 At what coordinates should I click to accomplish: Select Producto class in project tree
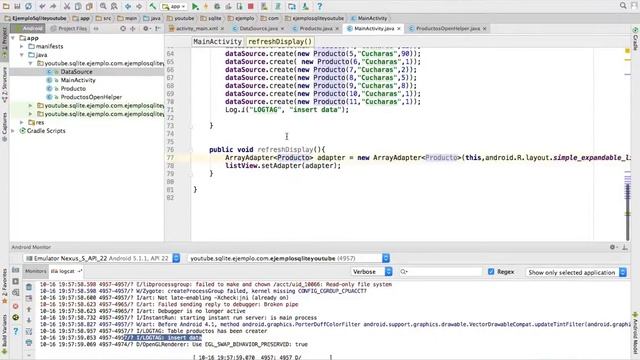point(73,89)
